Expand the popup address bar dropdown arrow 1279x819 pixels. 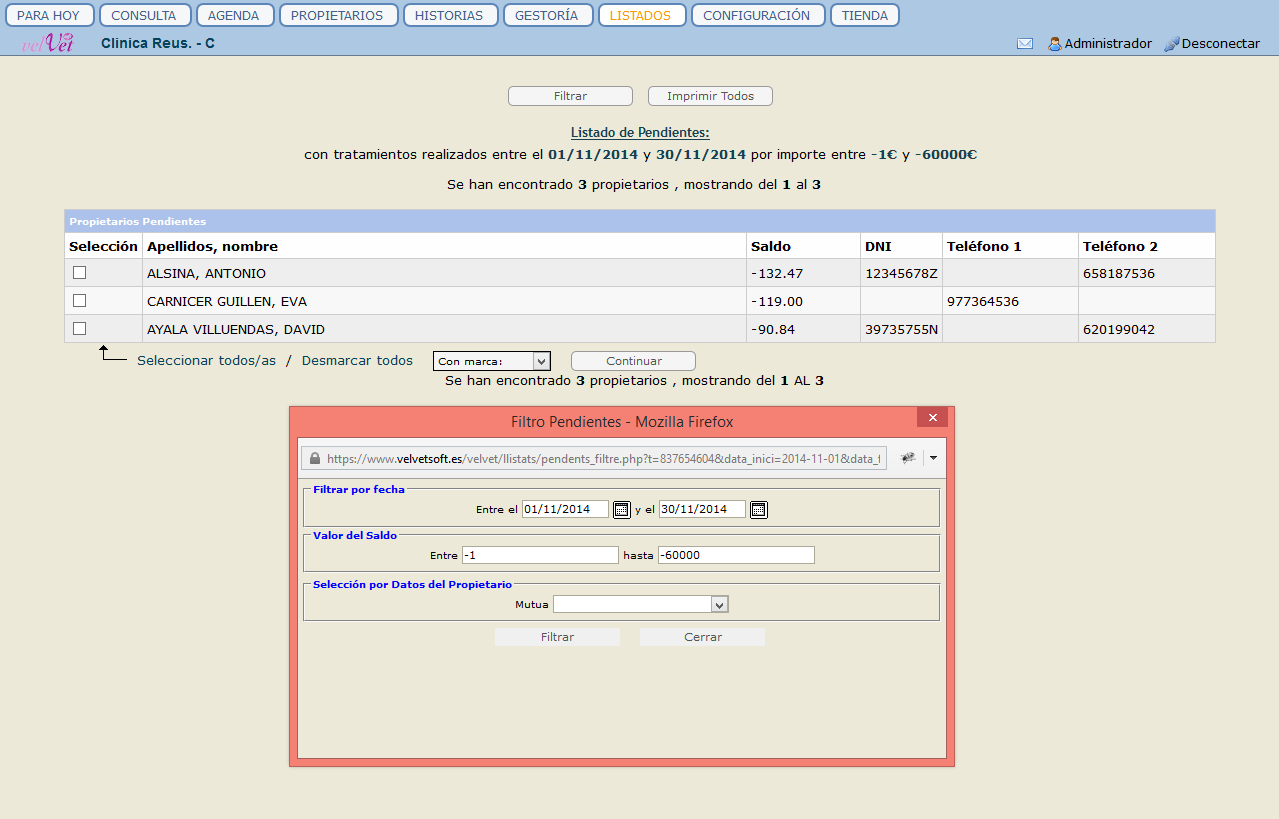[x=933, y=458]
